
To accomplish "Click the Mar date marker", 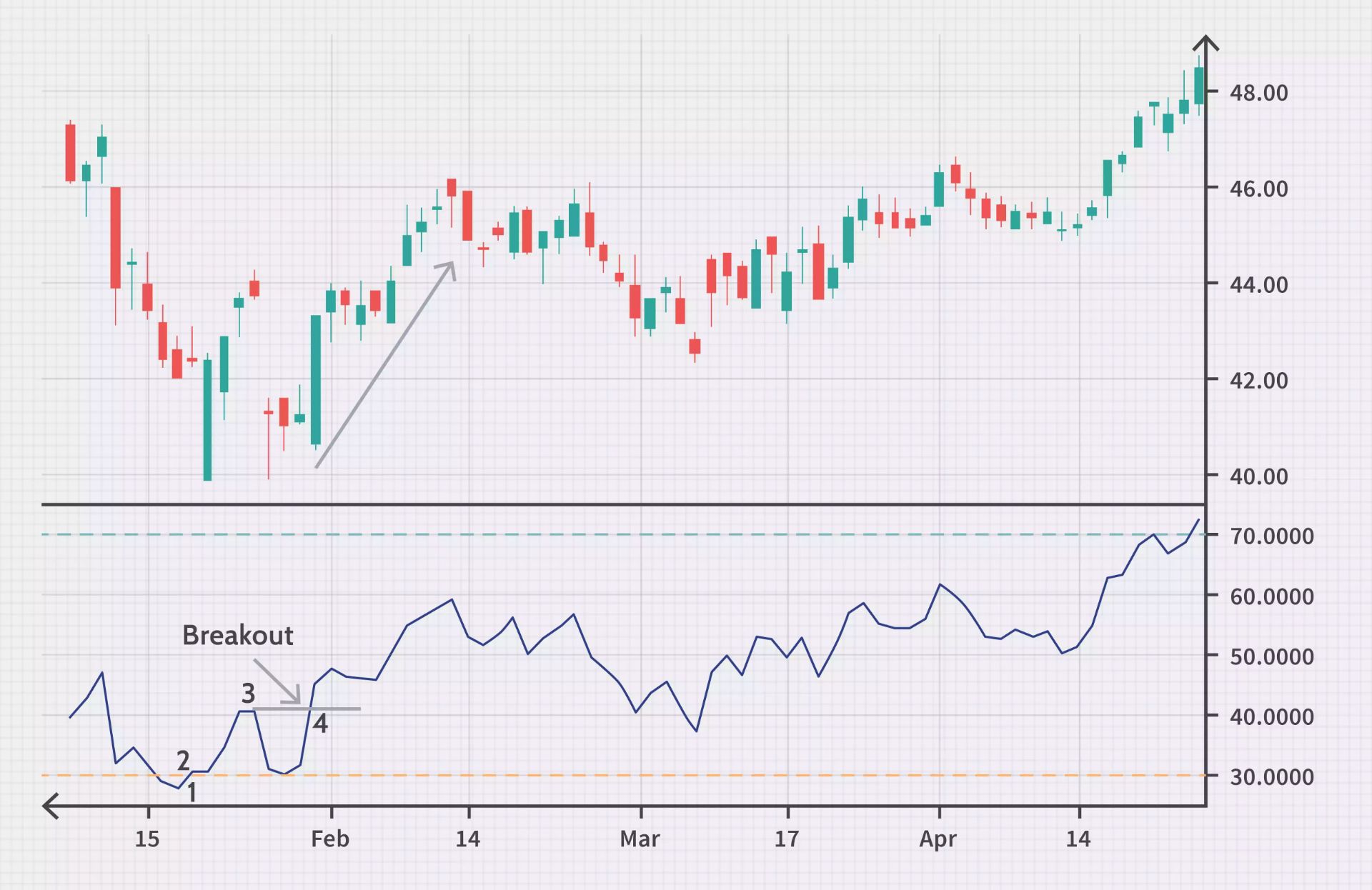I will (640, 839).
